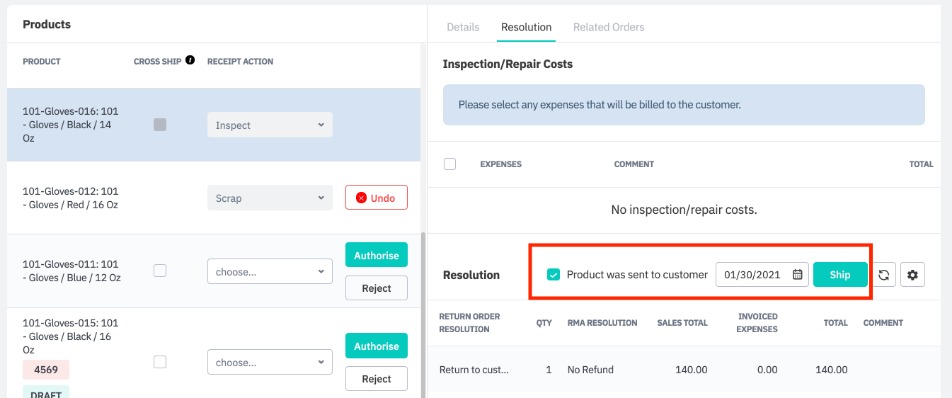
Task: Select the 101-Gloves-012 product text
Action: click(x=70, y=198)
